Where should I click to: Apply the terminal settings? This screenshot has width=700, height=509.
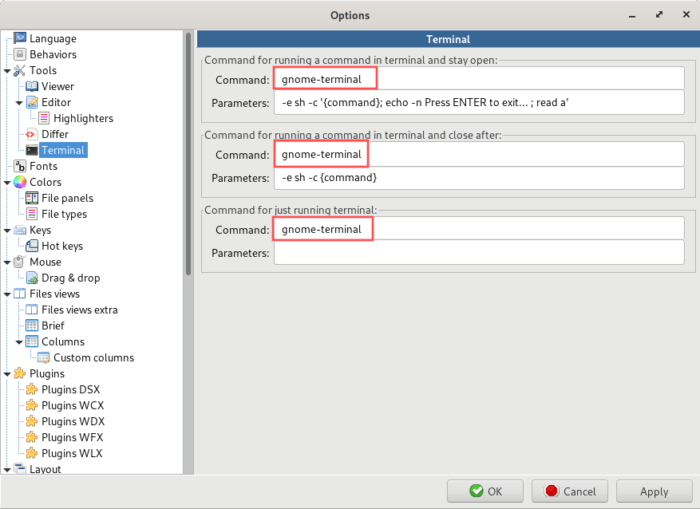(654, 491)
